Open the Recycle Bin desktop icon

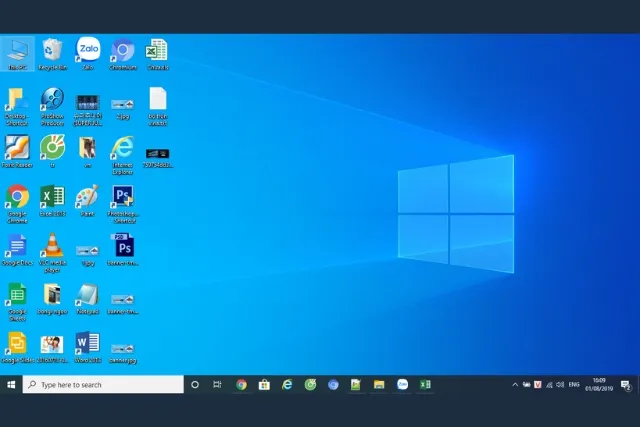point(53,50)
